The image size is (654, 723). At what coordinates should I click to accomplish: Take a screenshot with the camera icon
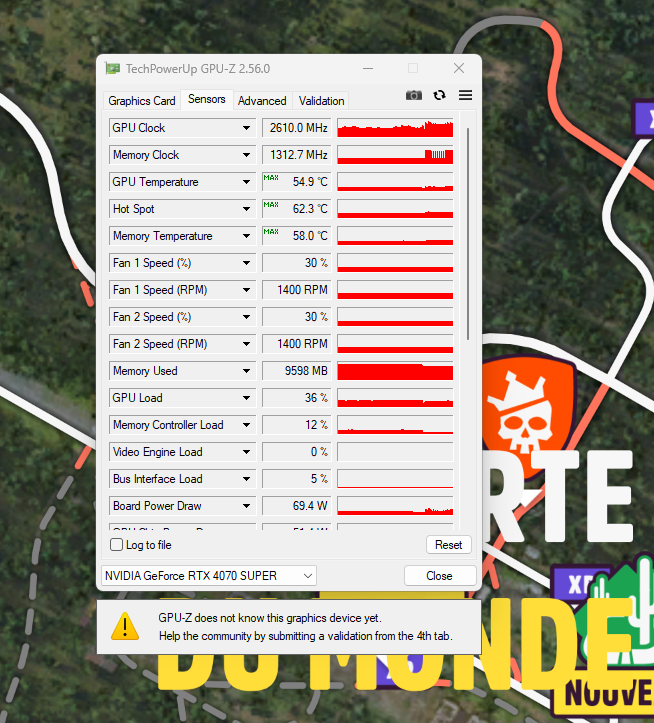point(414,95)
